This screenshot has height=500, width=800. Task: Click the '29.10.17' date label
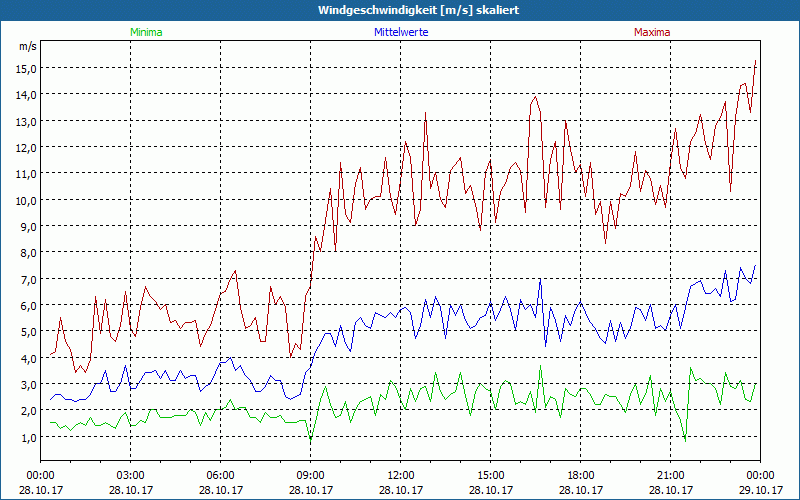click(x=761, y=490)
